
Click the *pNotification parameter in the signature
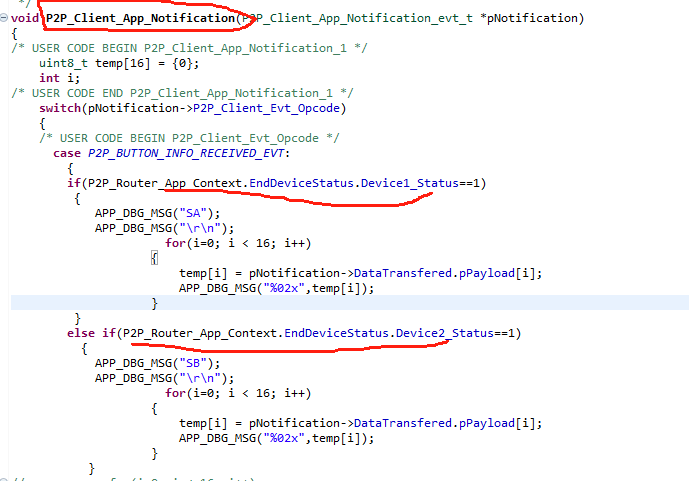528,18
